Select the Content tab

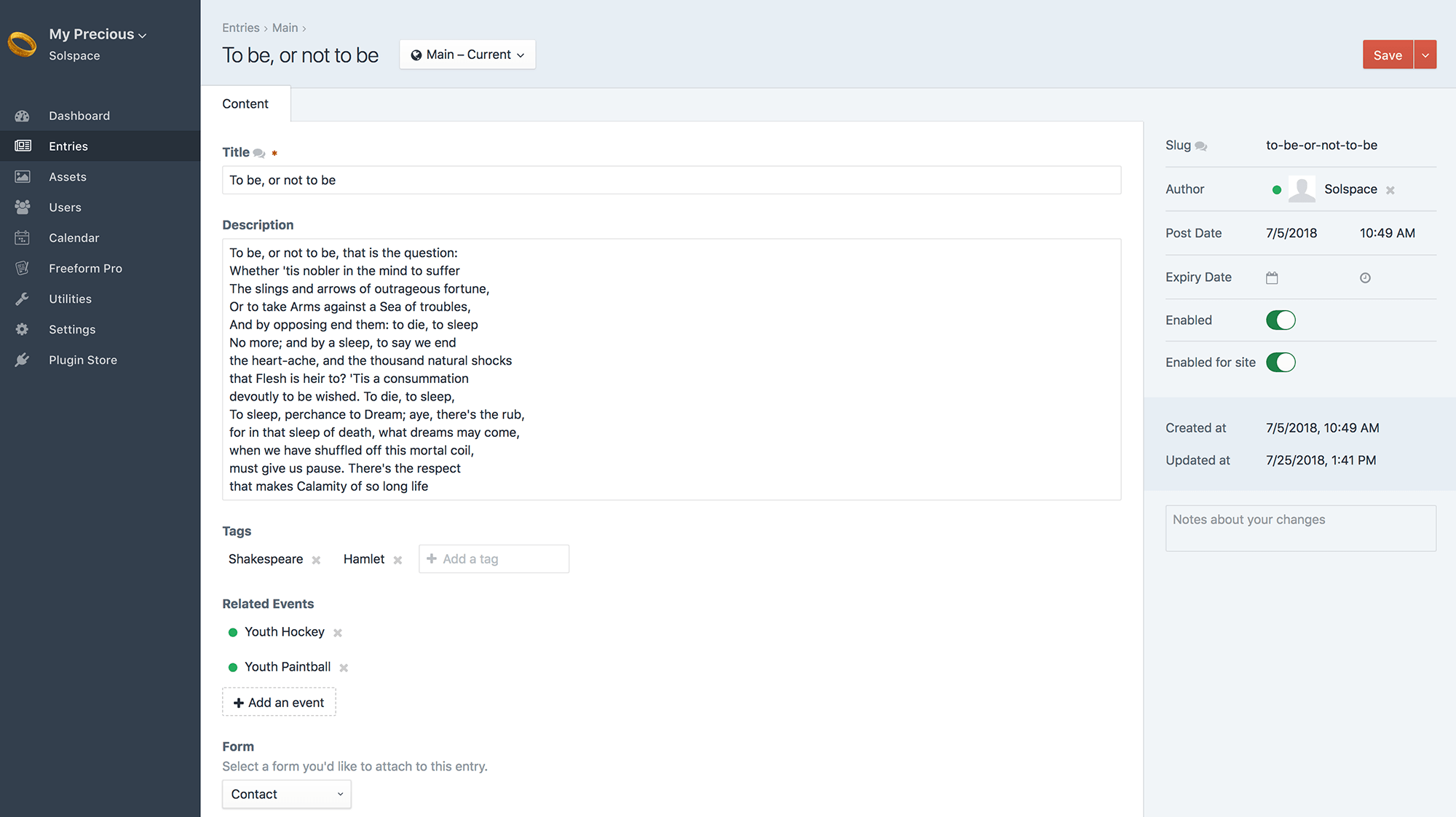coord(245,104)
